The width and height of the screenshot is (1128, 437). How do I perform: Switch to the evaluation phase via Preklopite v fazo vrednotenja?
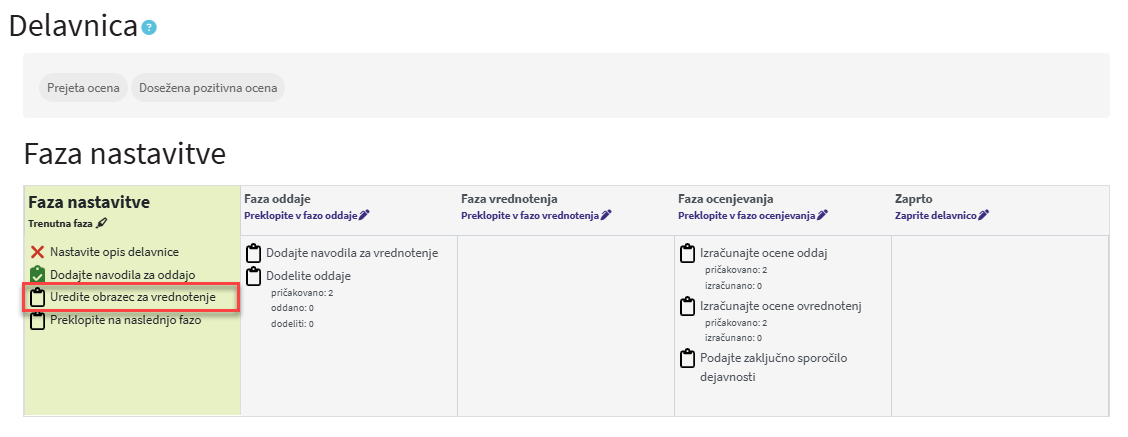point(530,215)
